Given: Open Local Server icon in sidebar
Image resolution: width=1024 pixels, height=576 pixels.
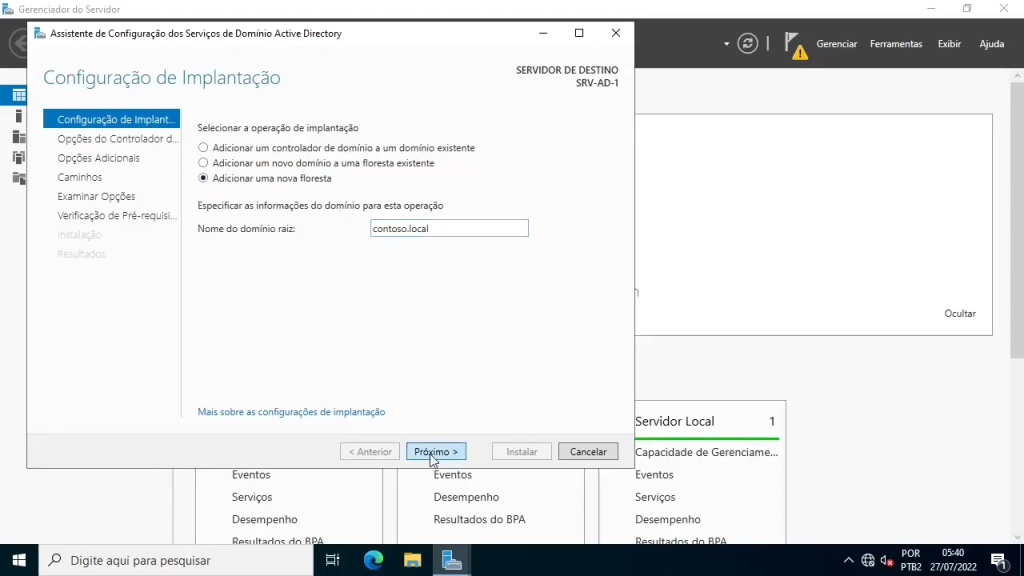Looking at the screenshot, I should click(x=18, y=116).
